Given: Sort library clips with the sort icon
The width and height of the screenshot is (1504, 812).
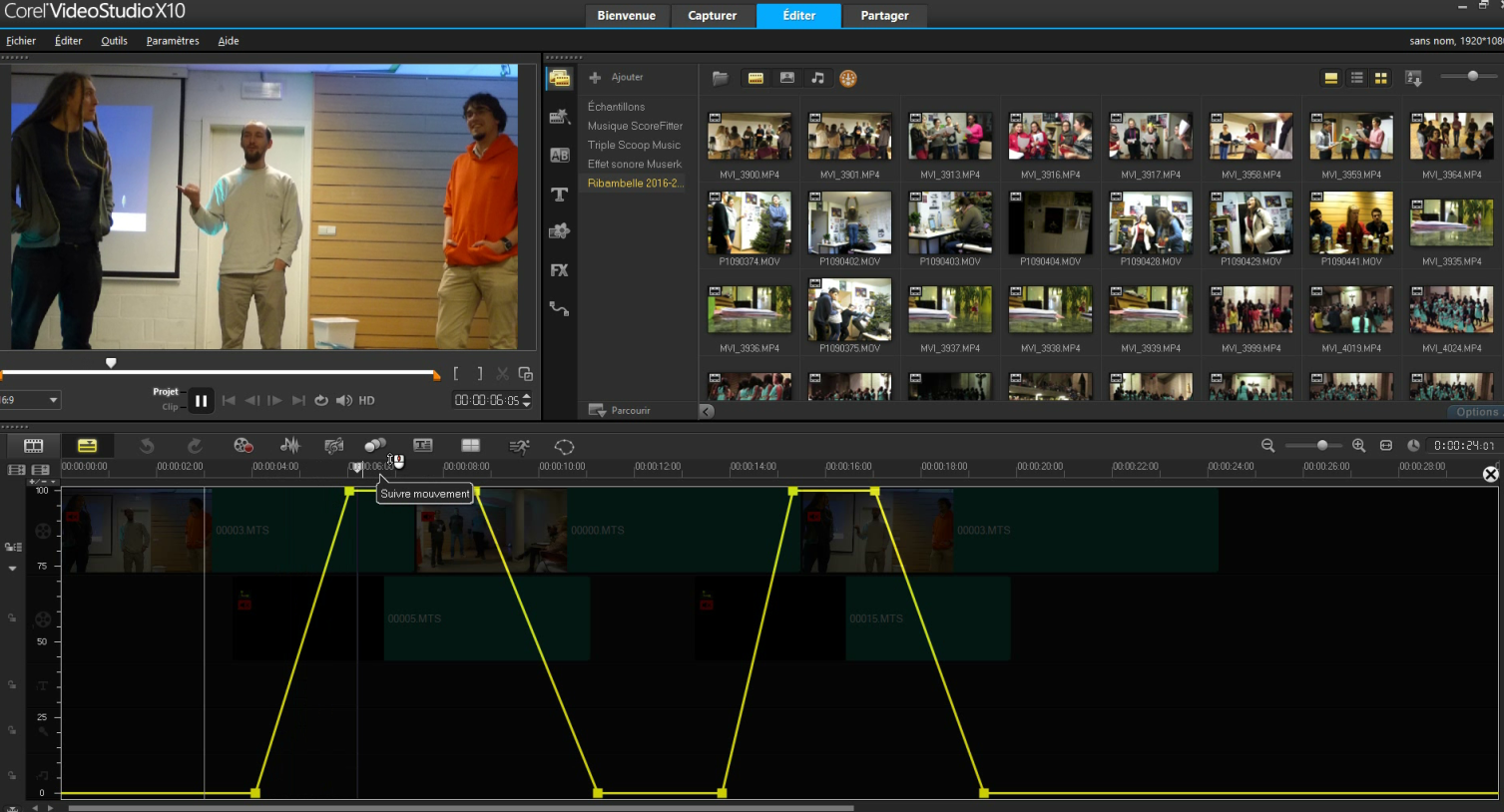Looking at the screenshot, I should tap(1413, 78).
